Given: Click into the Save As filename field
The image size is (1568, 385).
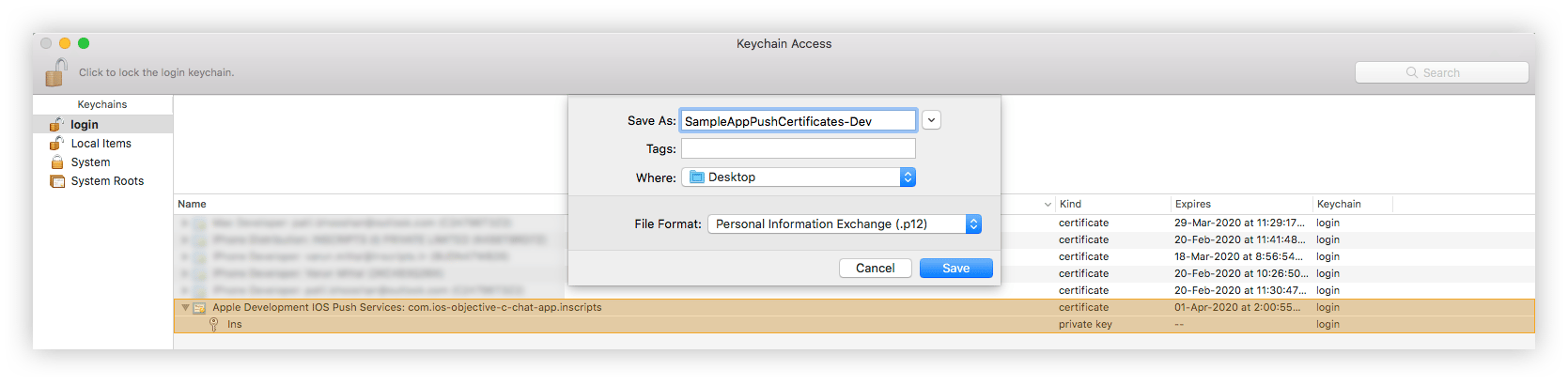Looking at the screenshot, I should click(799, 120).
